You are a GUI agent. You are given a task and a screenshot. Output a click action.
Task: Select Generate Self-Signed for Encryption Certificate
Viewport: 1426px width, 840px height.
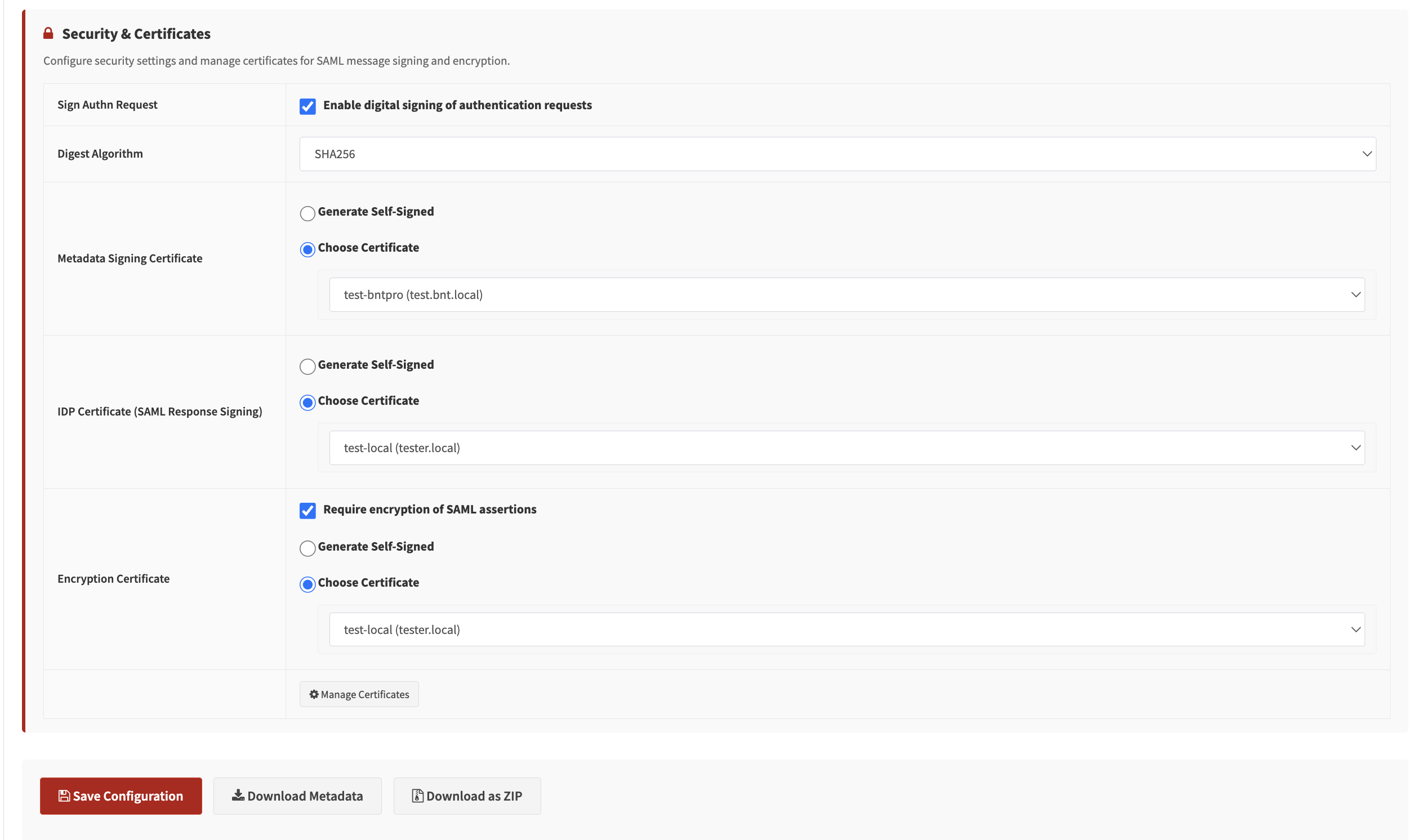point(308,548)
